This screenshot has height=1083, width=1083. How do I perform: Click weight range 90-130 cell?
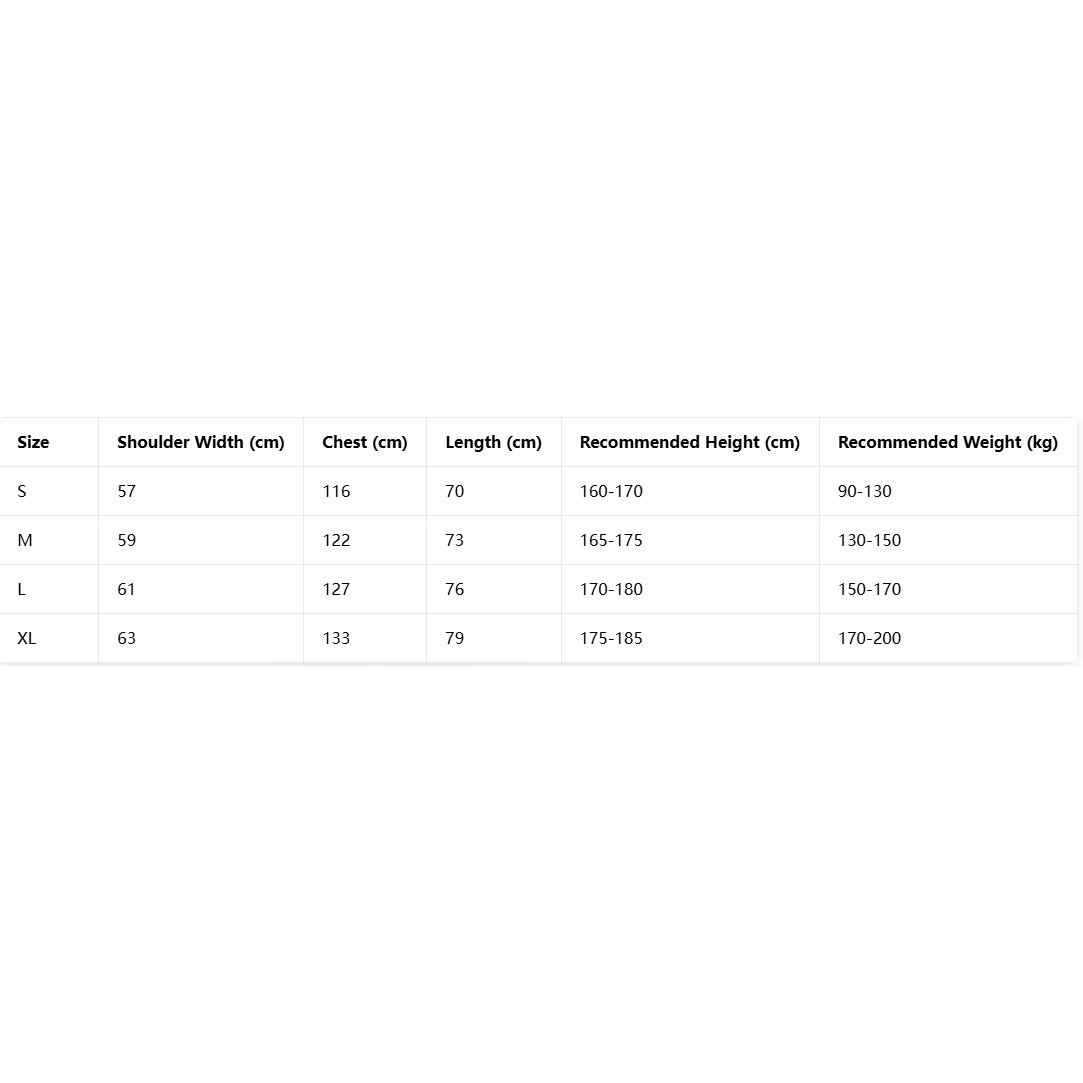(x=865, y=491)
